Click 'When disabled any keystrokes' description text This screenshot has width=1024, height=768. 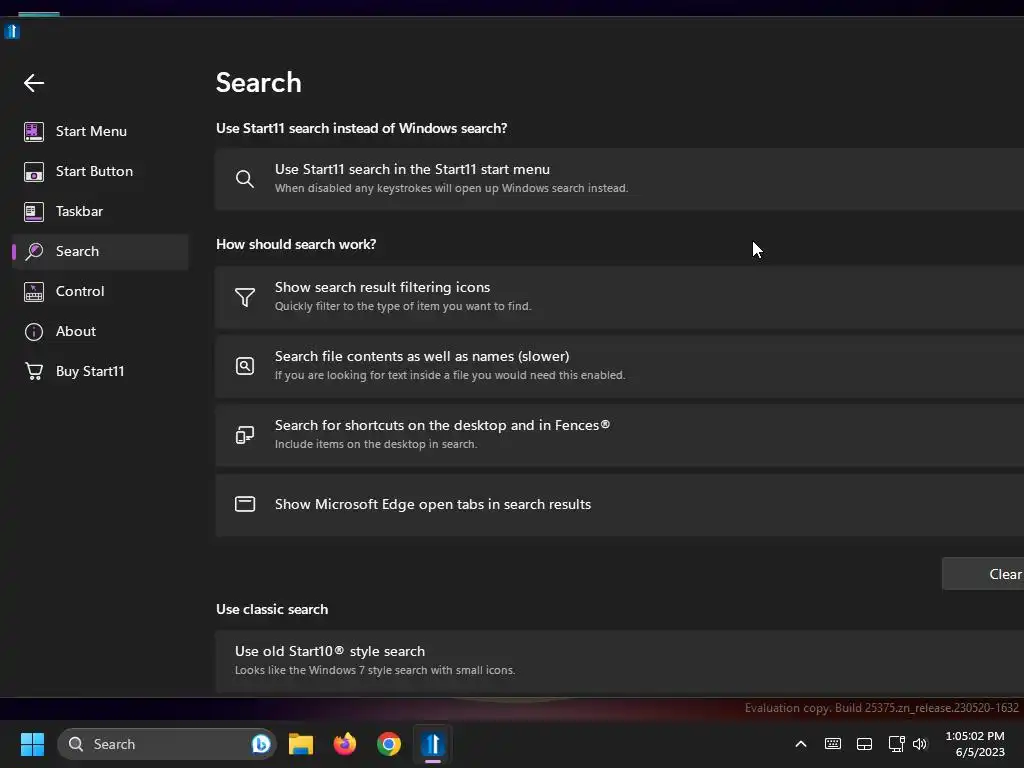click(x=451, y=188)
